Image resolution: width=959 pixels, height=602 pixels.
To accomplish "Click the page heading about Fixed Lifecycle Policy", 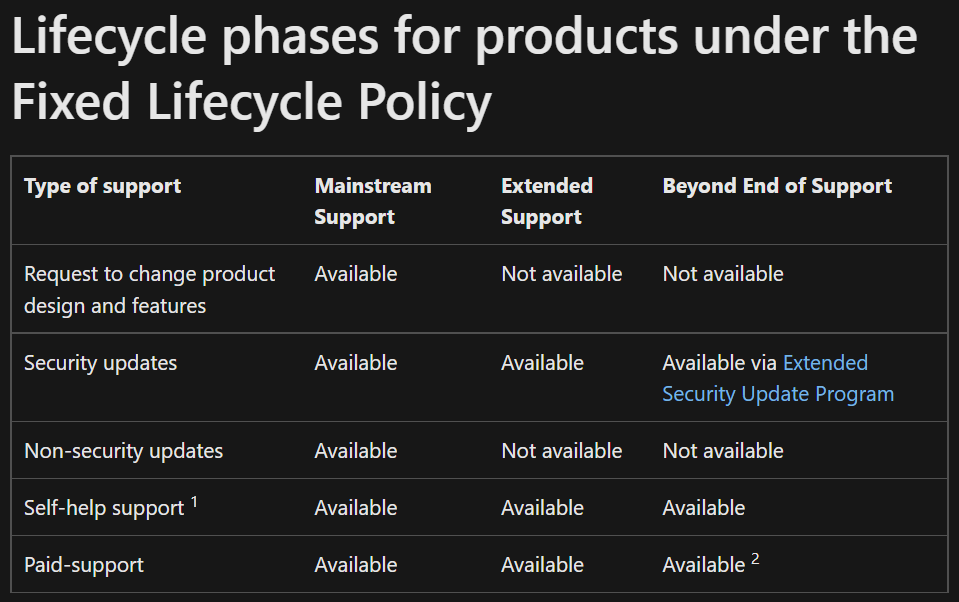I will click(x=465, y=69).
